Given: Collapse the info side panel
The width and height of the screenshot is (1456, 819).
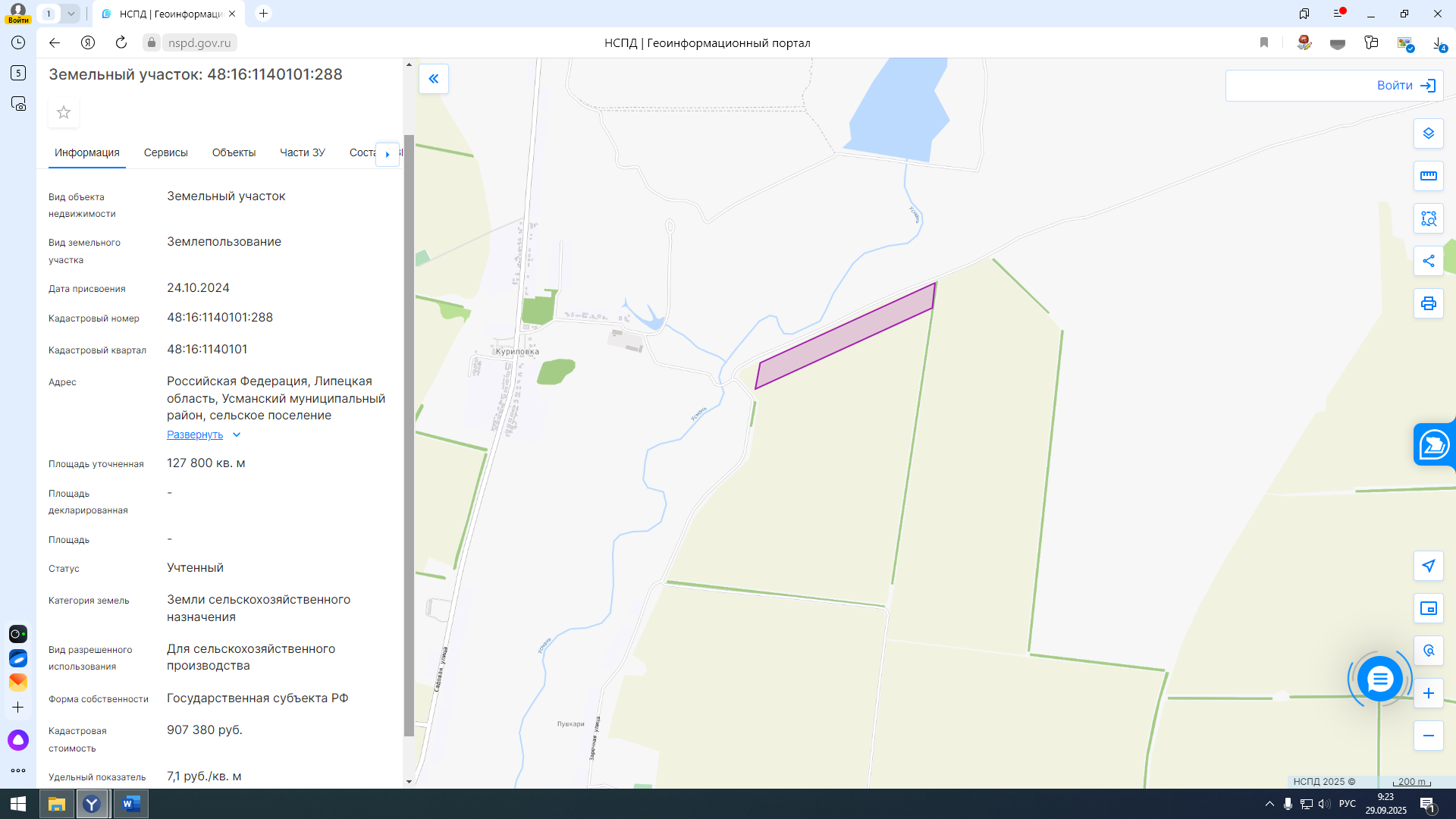Looking at the screenshot, I should click(x=434, y=79).
